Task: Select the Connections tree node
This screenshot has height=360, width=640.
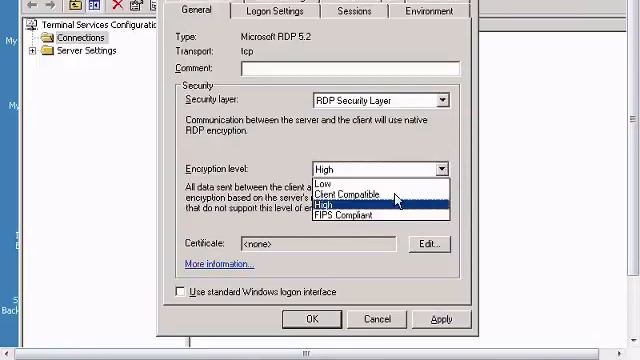Action: click(80, 38)
